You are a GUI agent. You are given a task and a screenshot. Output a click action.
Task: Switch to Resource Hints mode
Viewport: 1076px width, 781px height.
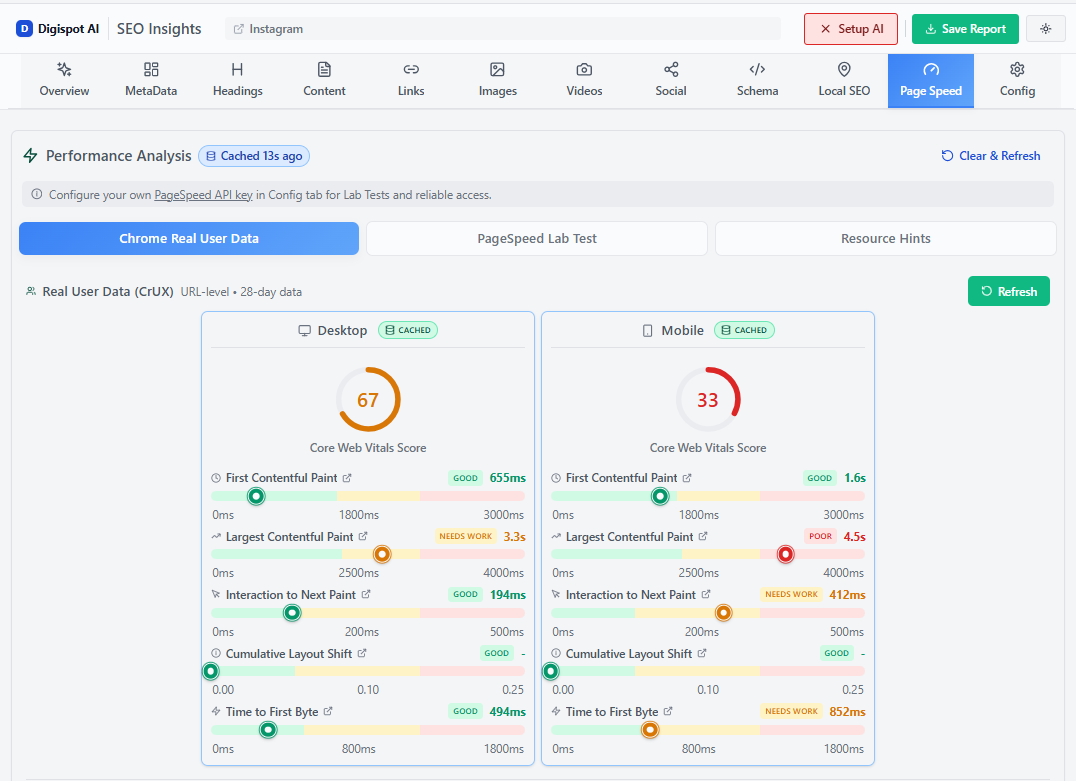(884, 238)
